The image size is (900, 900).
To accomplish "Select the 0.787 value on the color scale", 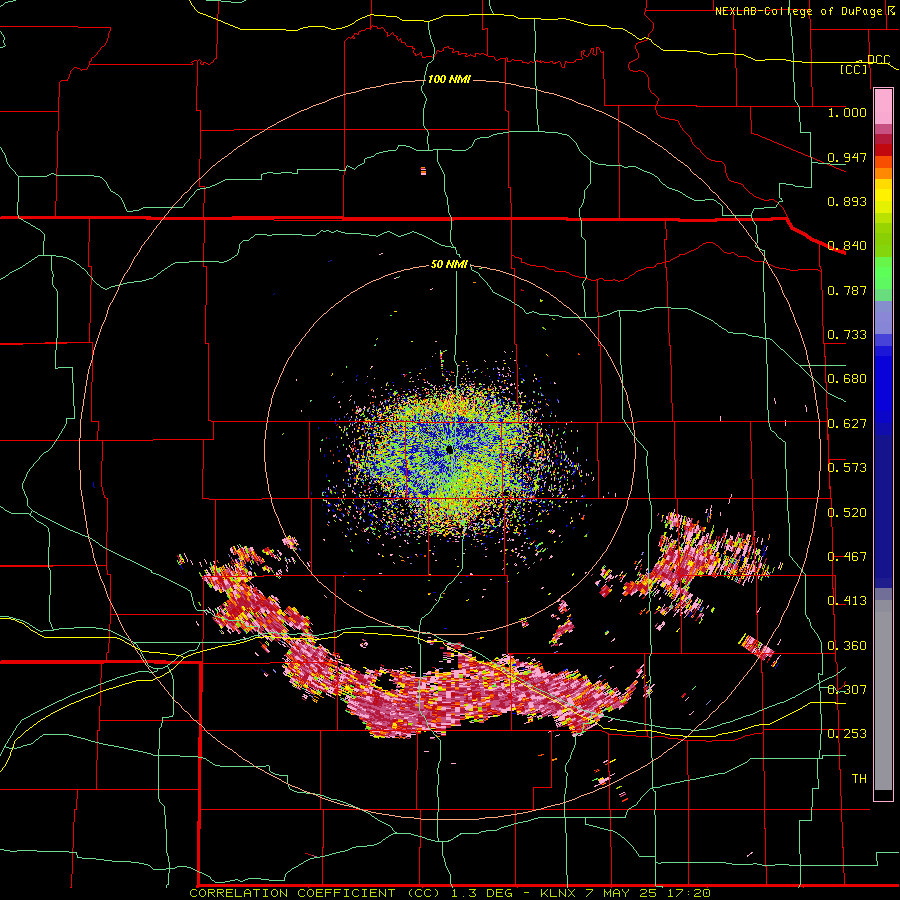I will click(847, 290).
